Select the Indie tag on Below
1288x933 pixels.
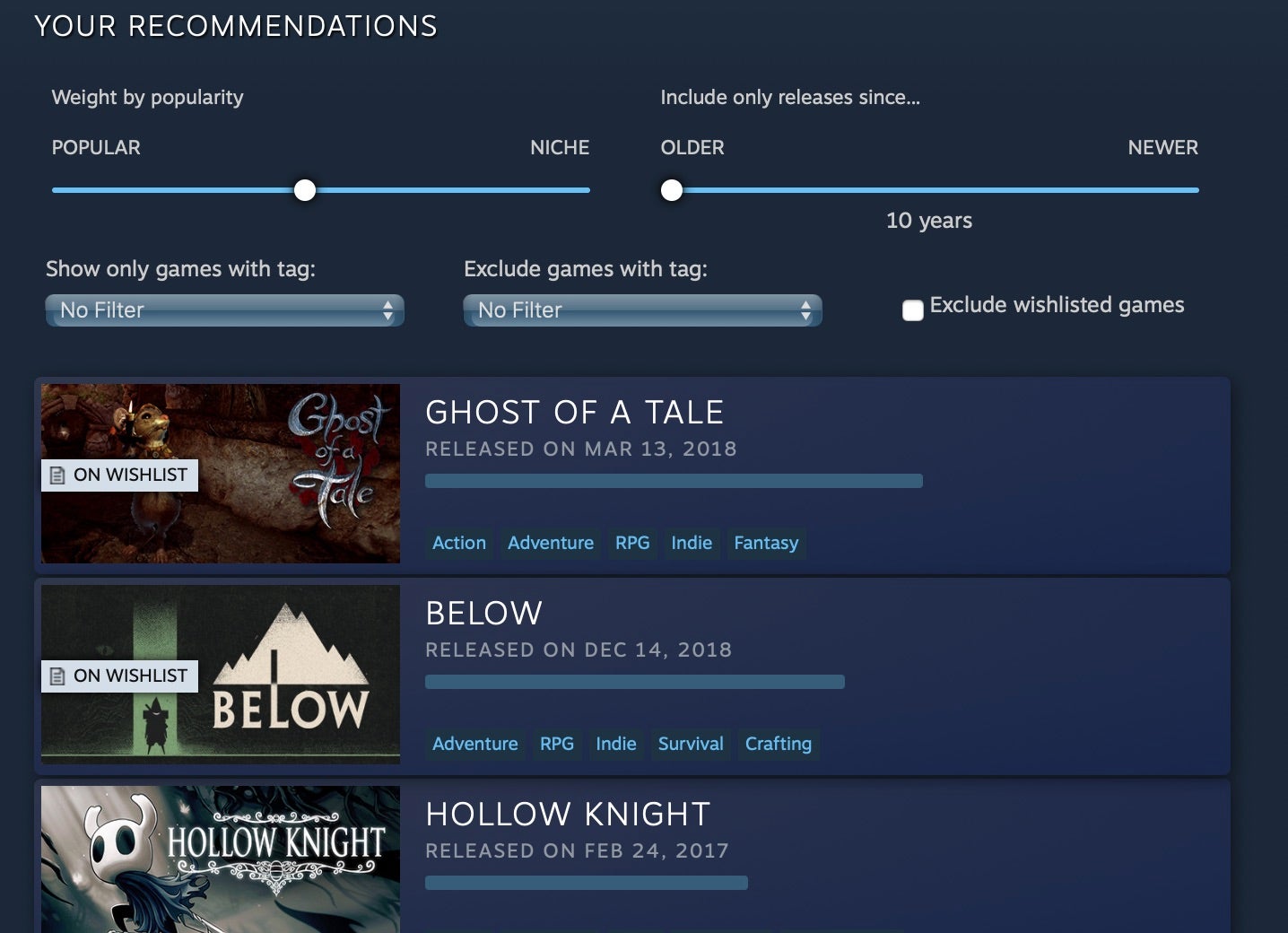pyautogui.click(x=616, y=744)
